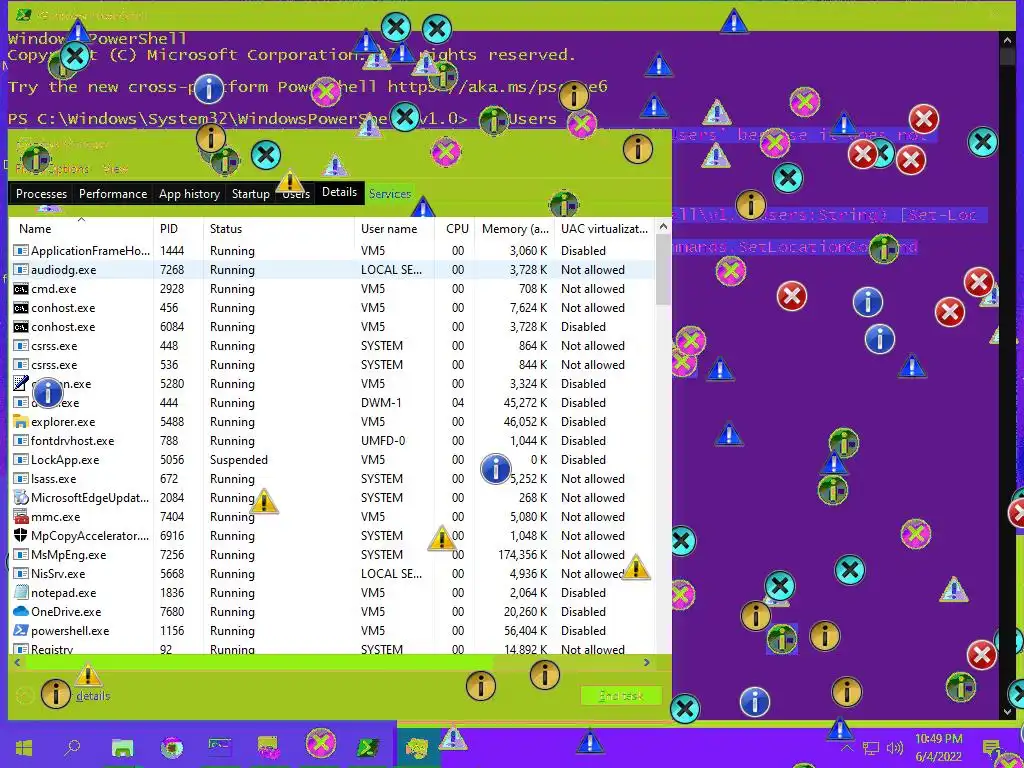The height and width of the screenshot is (768, 1024).
Task: Select the powershell.exe process name
Action: click(70, 631)
